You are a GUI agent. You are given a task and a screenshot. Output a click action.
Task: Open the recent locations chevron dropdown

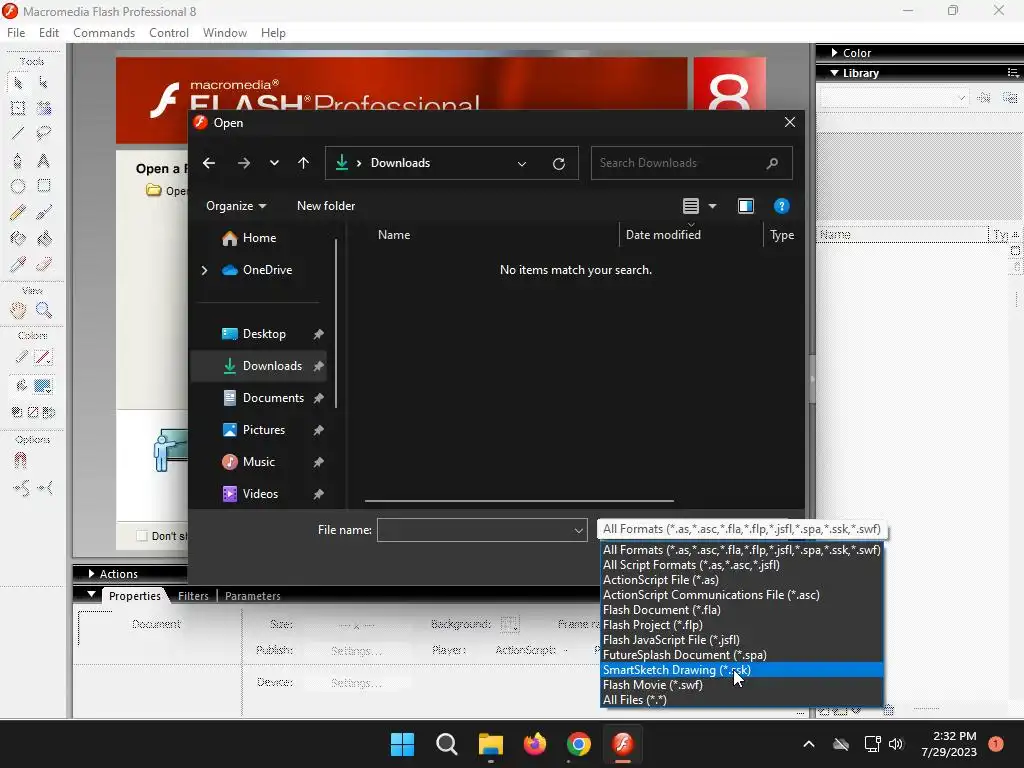(x=274, y=163)
